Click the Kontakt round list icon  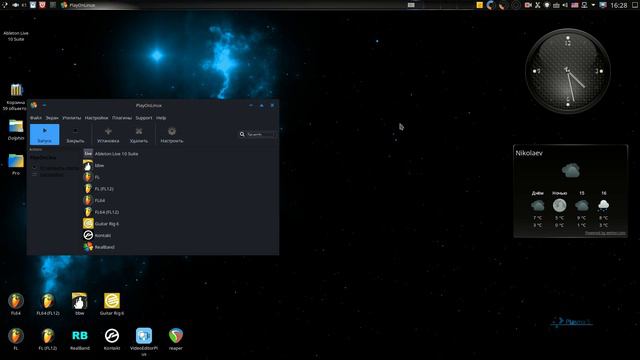tap(88, 235)
